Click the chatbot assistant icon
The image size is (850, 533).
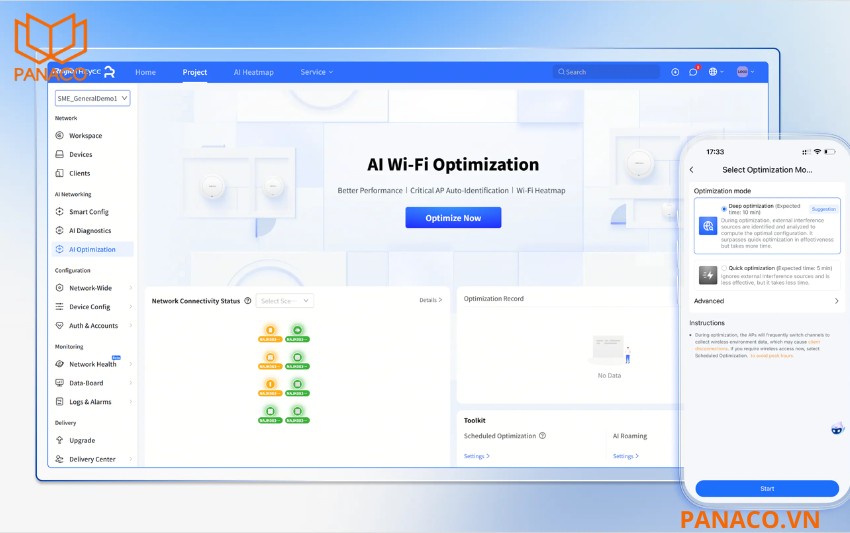837,428
